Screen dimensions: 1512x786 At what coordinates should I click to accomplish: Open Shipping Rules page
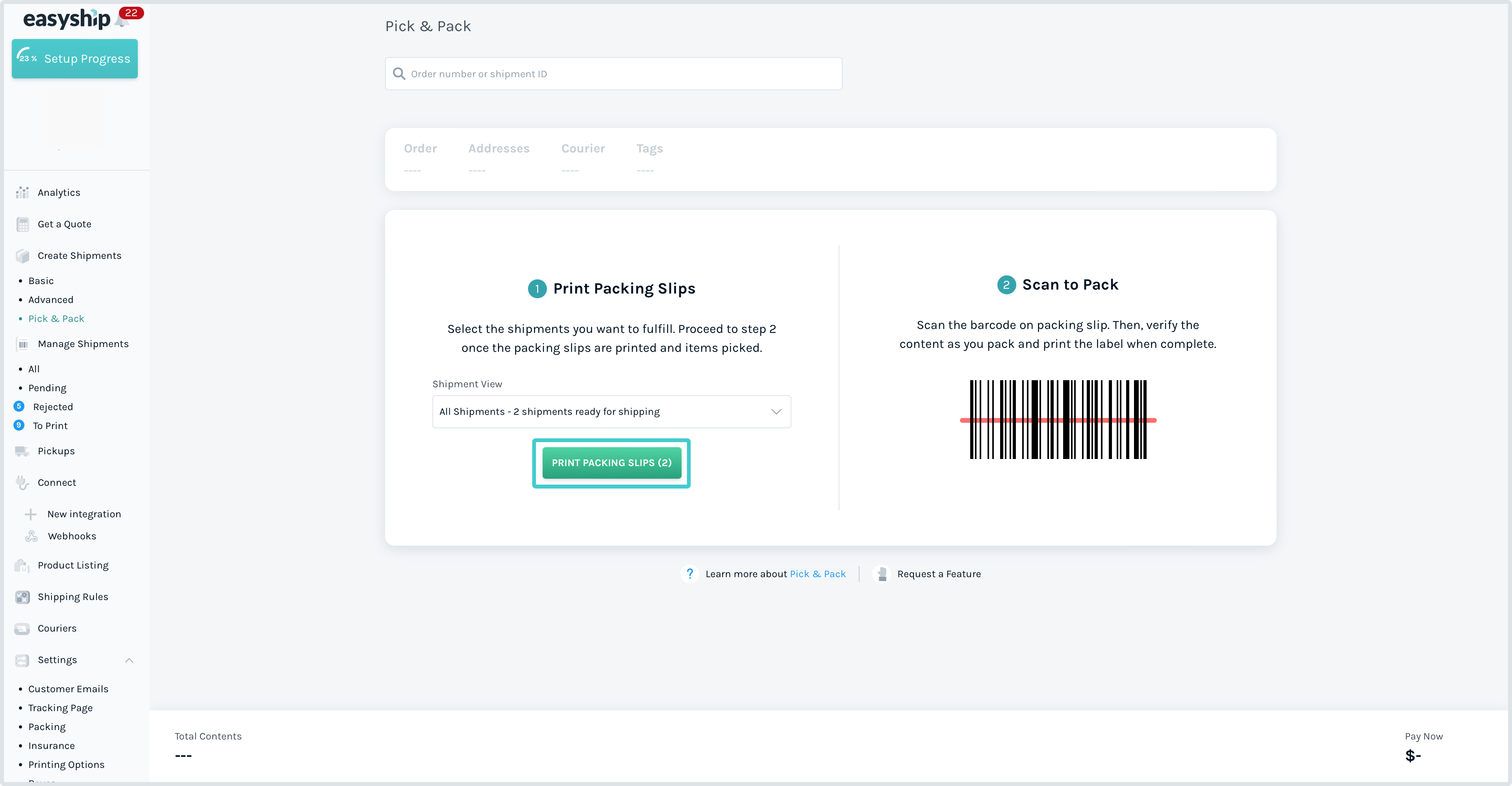coord(73,597)
